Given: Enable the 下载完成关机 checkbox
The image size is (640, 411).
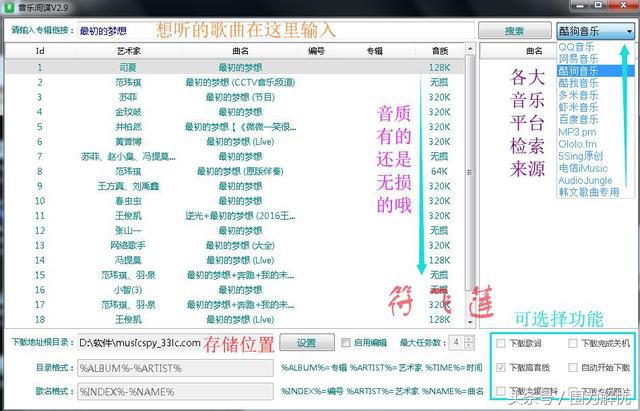Looking at the screenshot, I should (x=573, y=344).
